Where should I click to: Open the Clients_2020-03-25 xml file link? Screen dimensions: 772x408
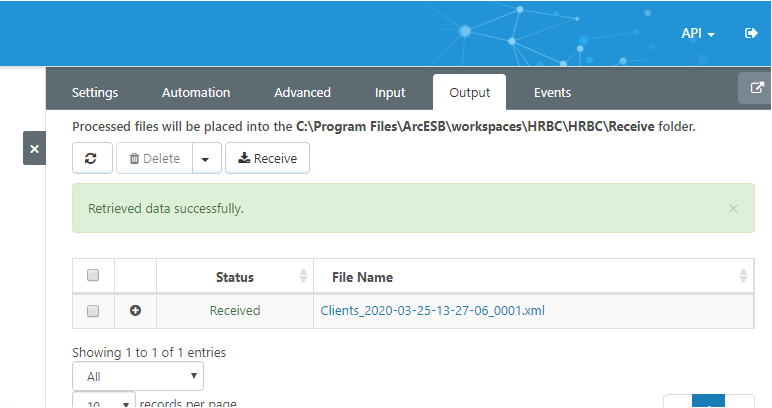click(432, 311)
